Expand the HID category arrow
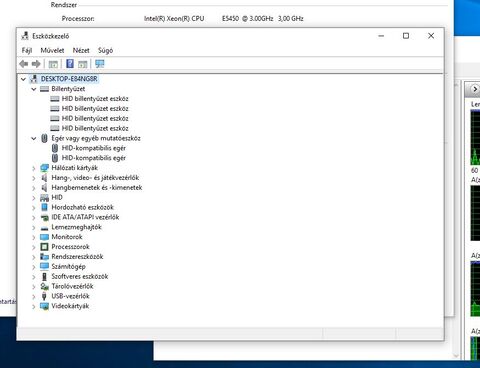Image resolution: width=480 pixels, height=368 pixels. pyautogui.click(x=34, y=198)
